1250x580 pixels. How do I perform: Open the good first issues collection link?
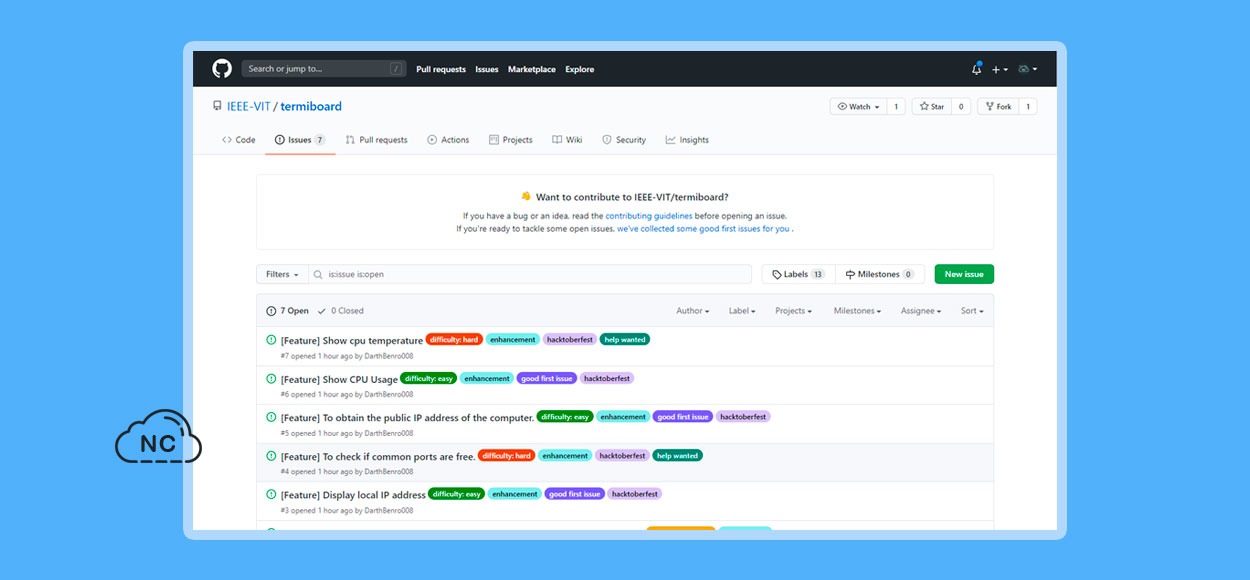[x=703, y=229]
